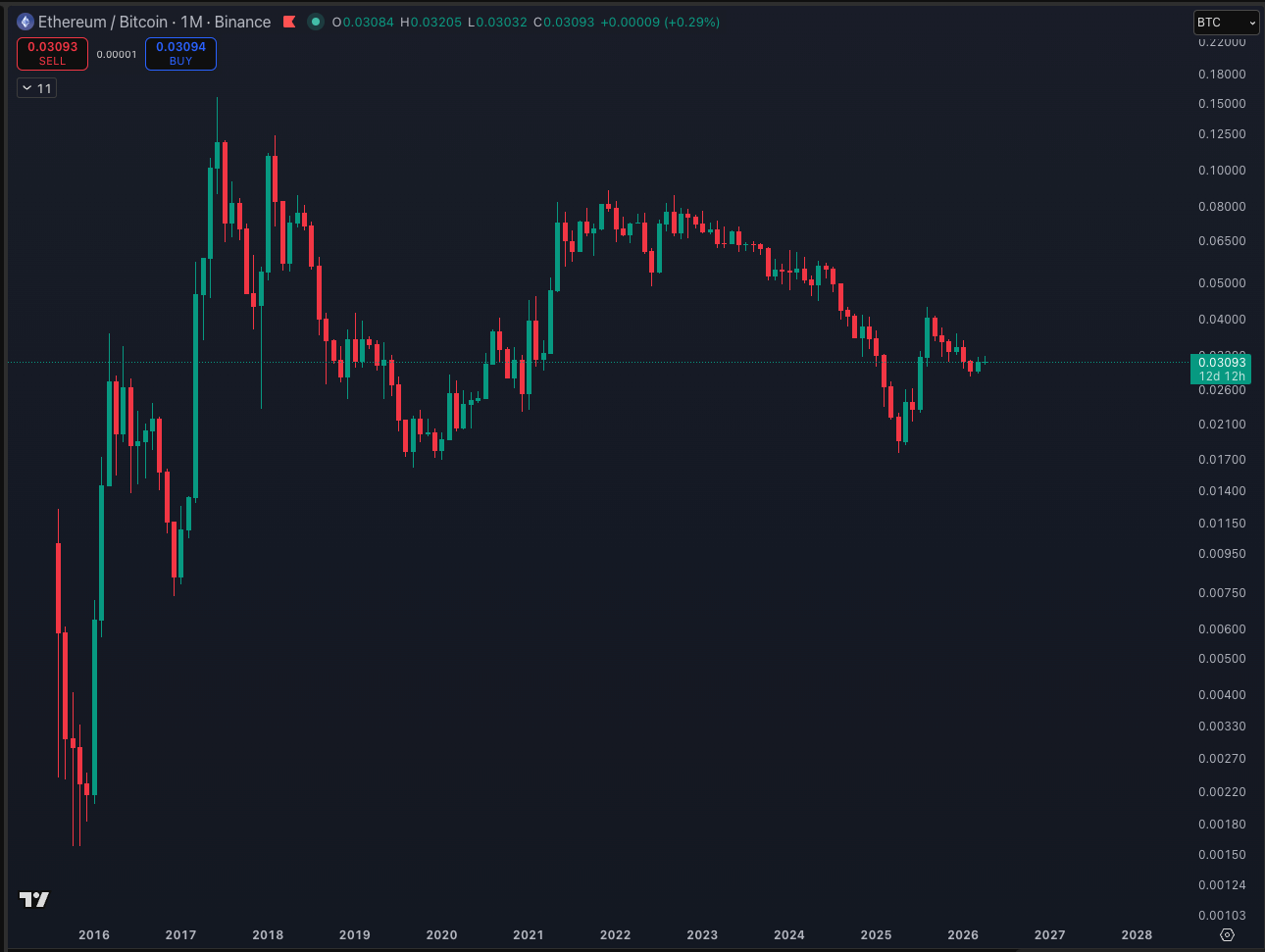Click the 0.18000 price axis label
The image size is (1265, 952).
(1222, 75)
